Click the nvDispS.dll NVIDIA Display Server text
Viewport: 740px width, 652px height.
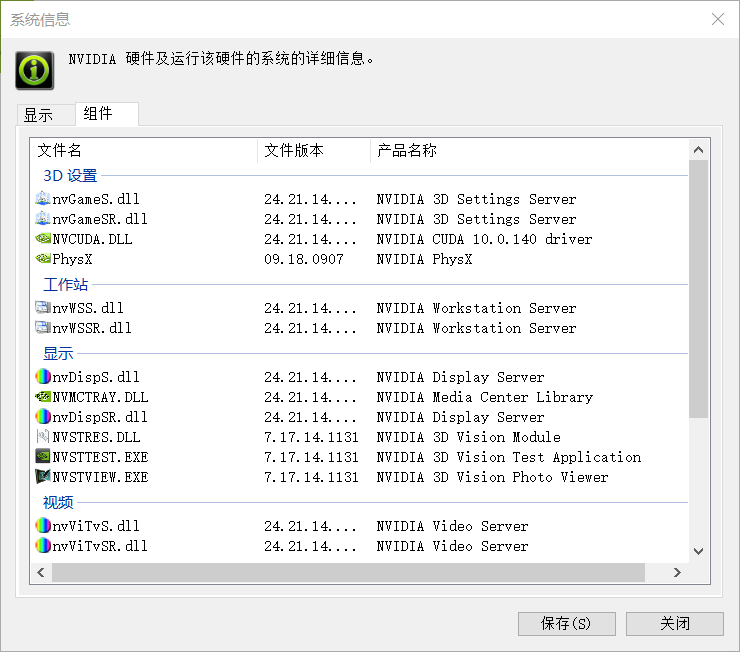[460, 377]
